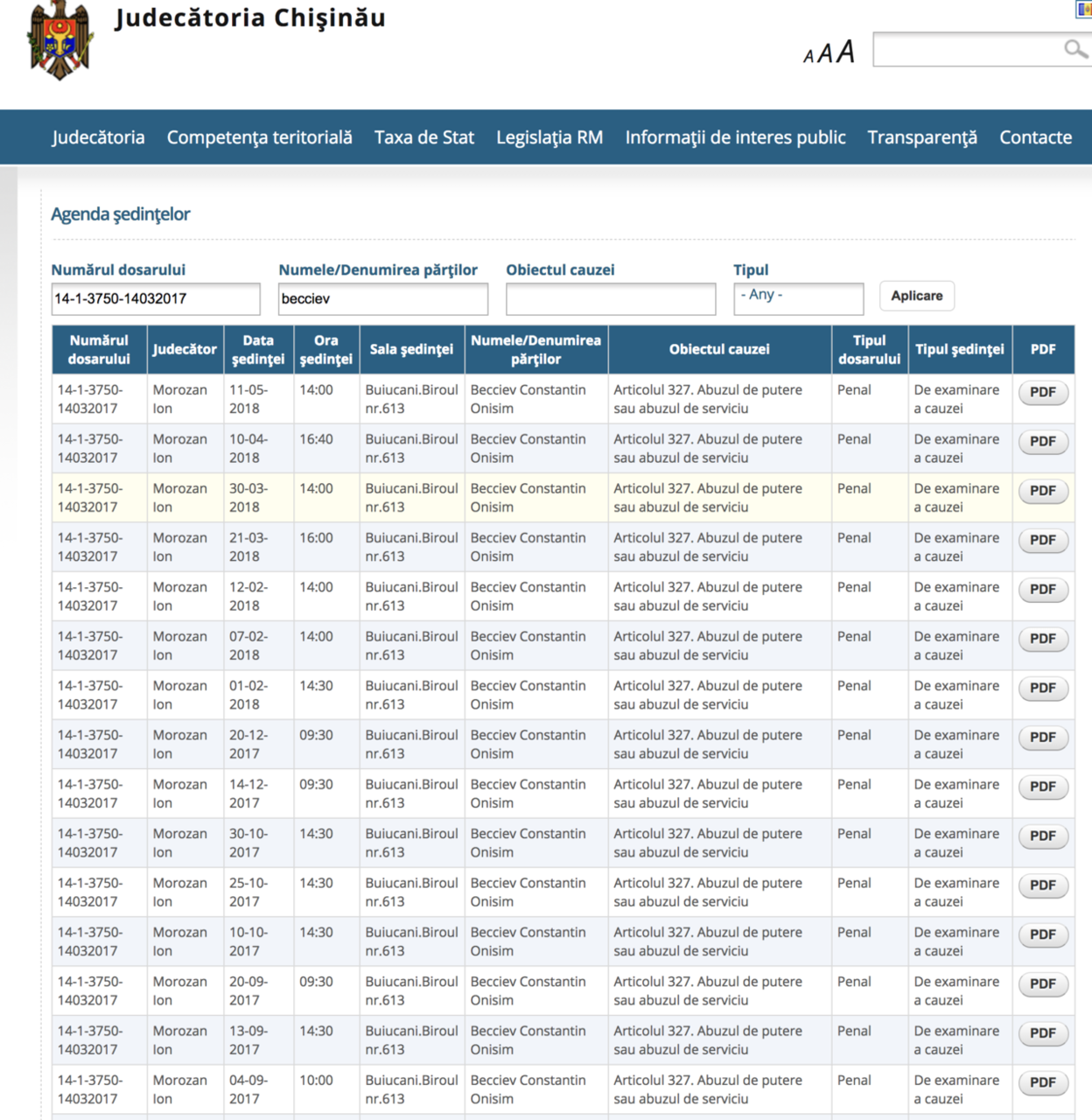This screenshot has width=1092, height=1120.
Task: Sort by the Data şedinţei column header
Action: tap(258, 349)
